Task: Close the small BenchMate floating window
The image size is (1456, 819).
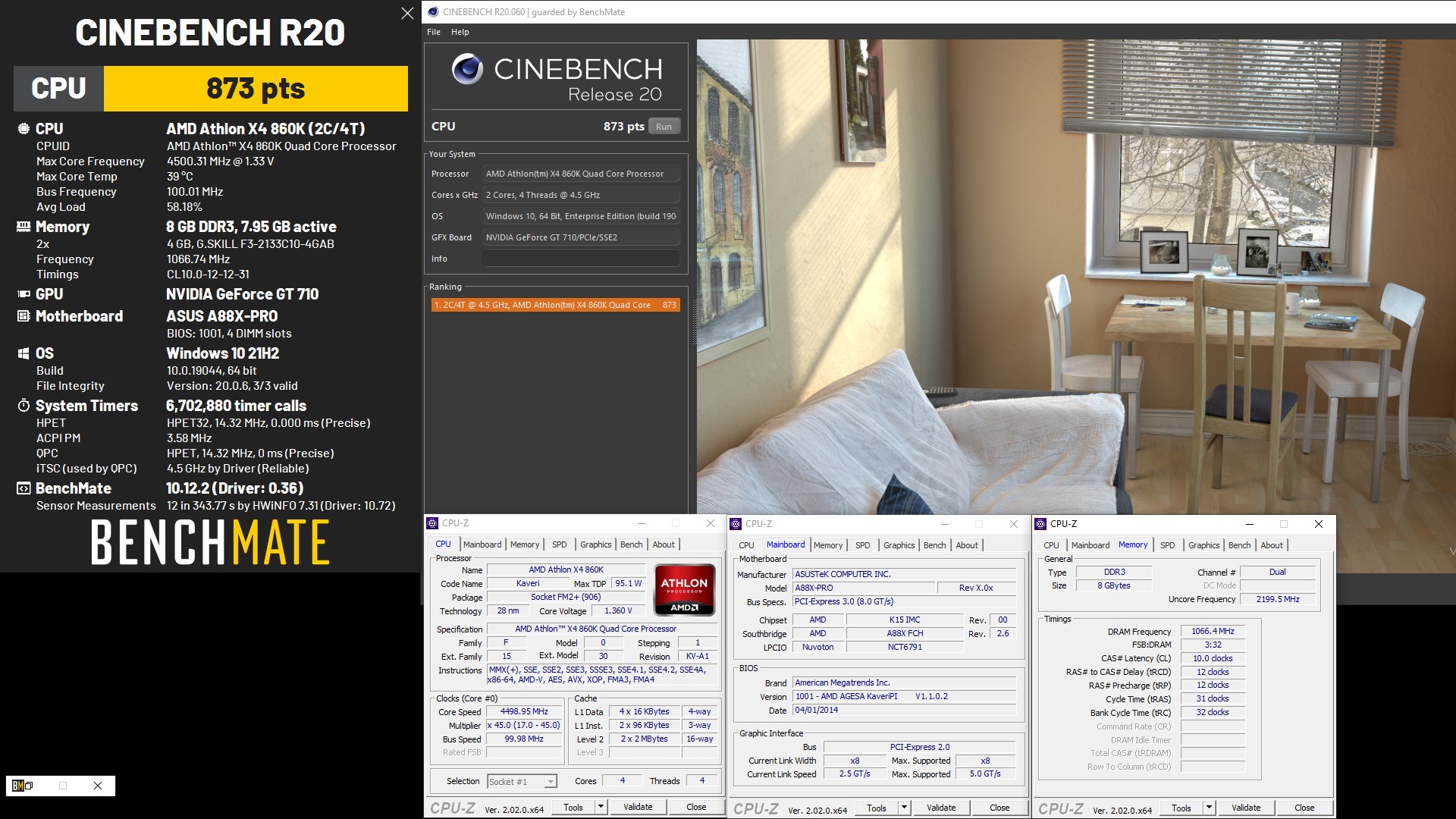Action: [x=98, y=786]
